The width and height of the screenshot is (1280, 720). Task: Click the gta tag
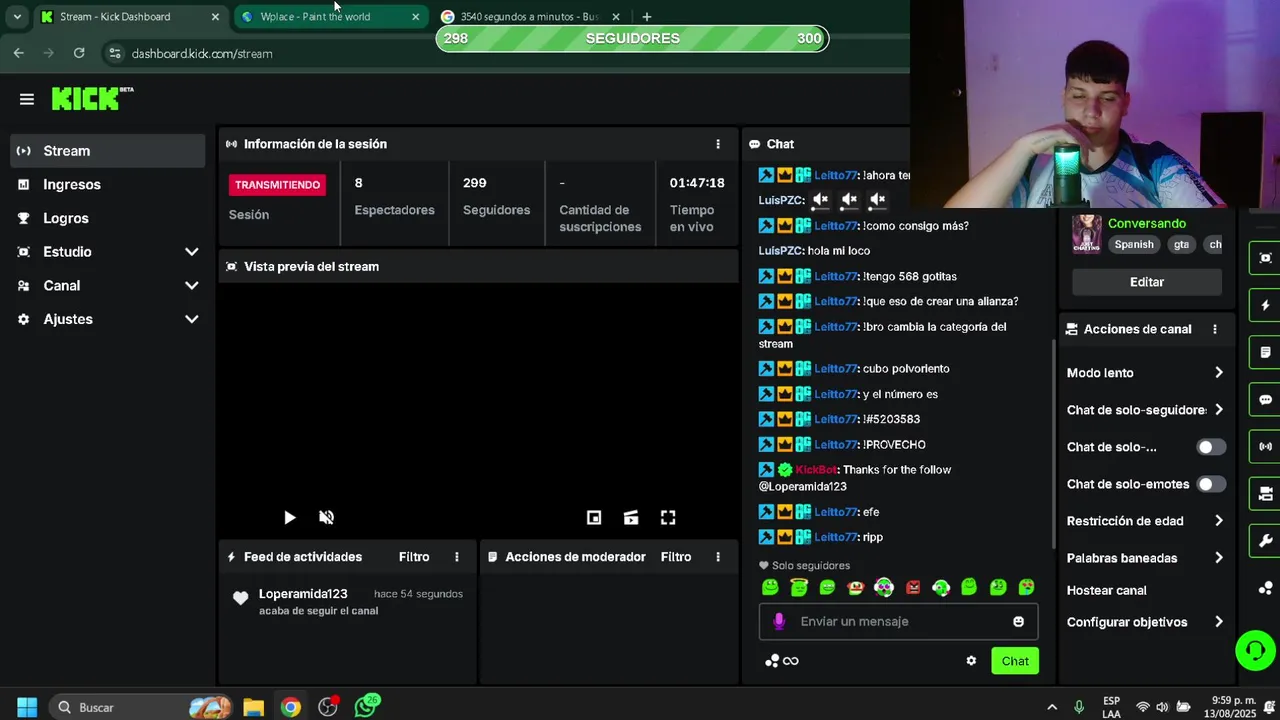(x=1181, y=244)
